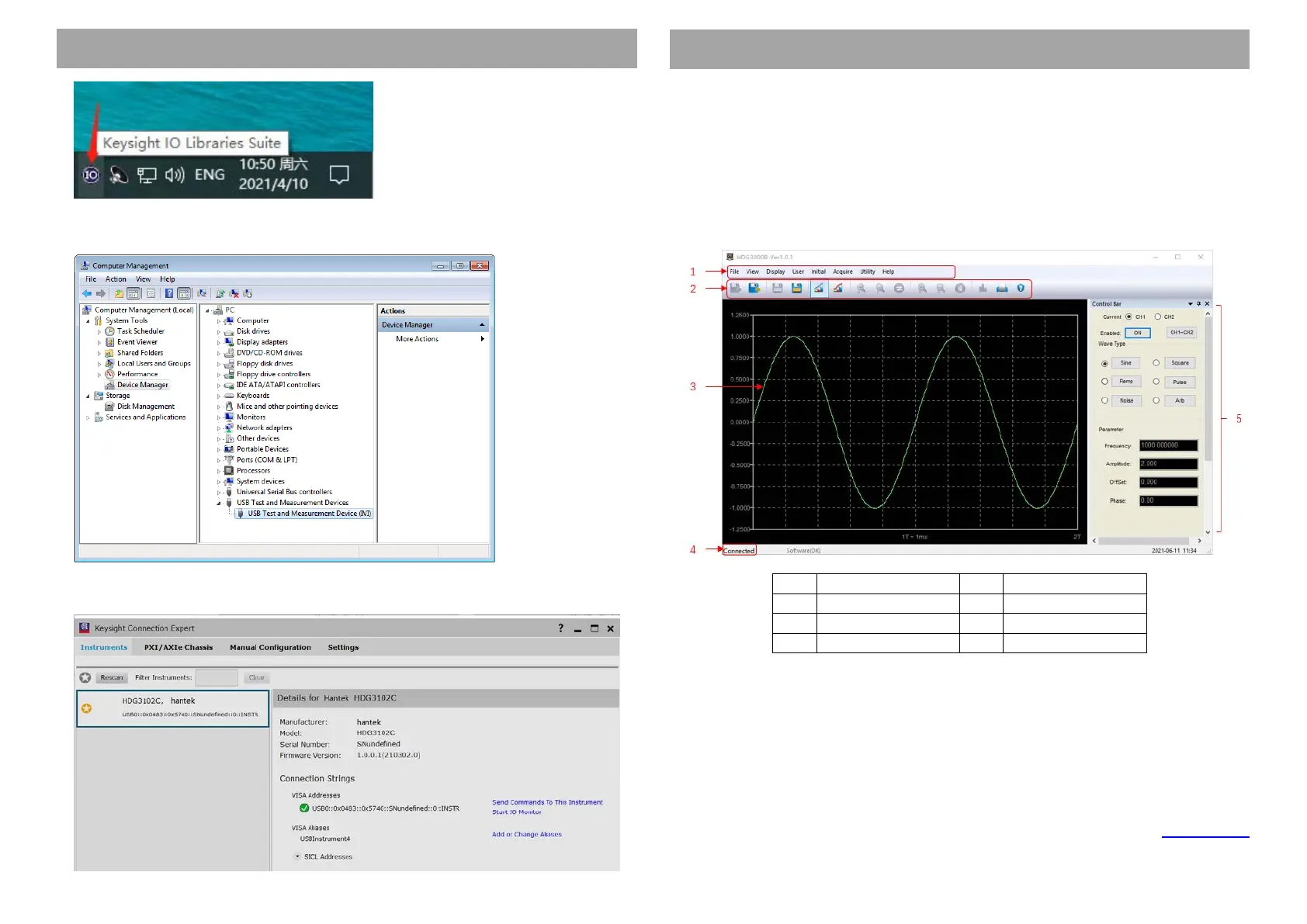Viewport: 1307px width, 924px height.
Task: Expand the Display adapters device category
Action: 219,342
